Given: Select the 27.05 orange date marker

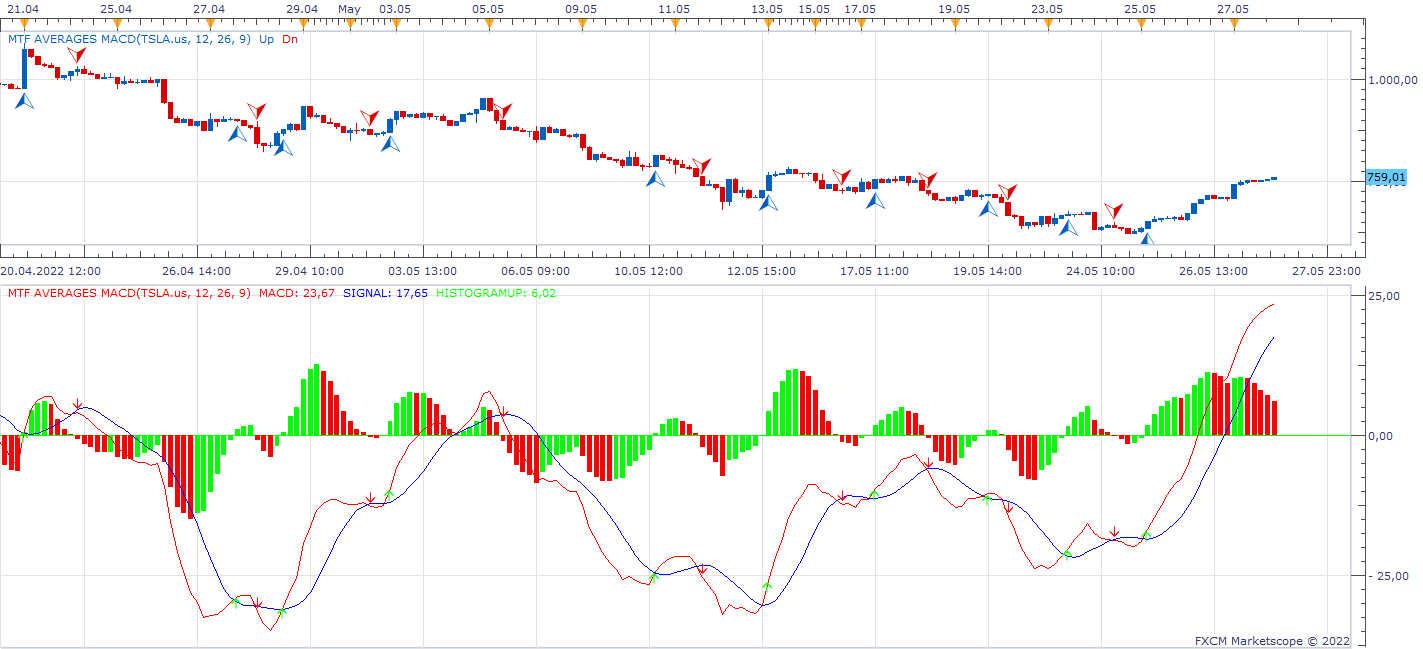Looking at the screenshot, I should 1233,23.
